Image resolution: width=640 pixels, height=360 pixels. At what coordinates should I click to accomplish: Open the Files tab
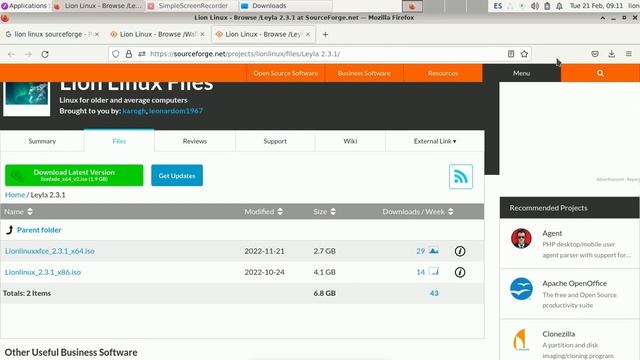[119, 141]
